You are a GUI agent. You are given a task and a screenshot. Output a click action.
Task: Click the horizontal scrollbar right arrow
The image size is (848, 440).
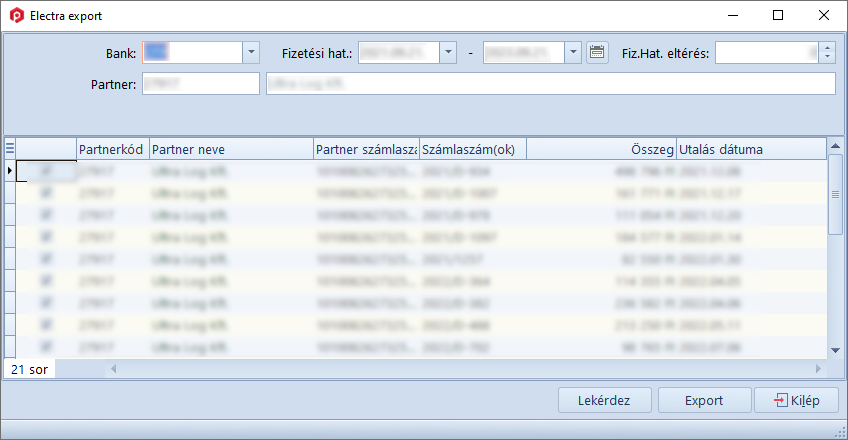818,369
